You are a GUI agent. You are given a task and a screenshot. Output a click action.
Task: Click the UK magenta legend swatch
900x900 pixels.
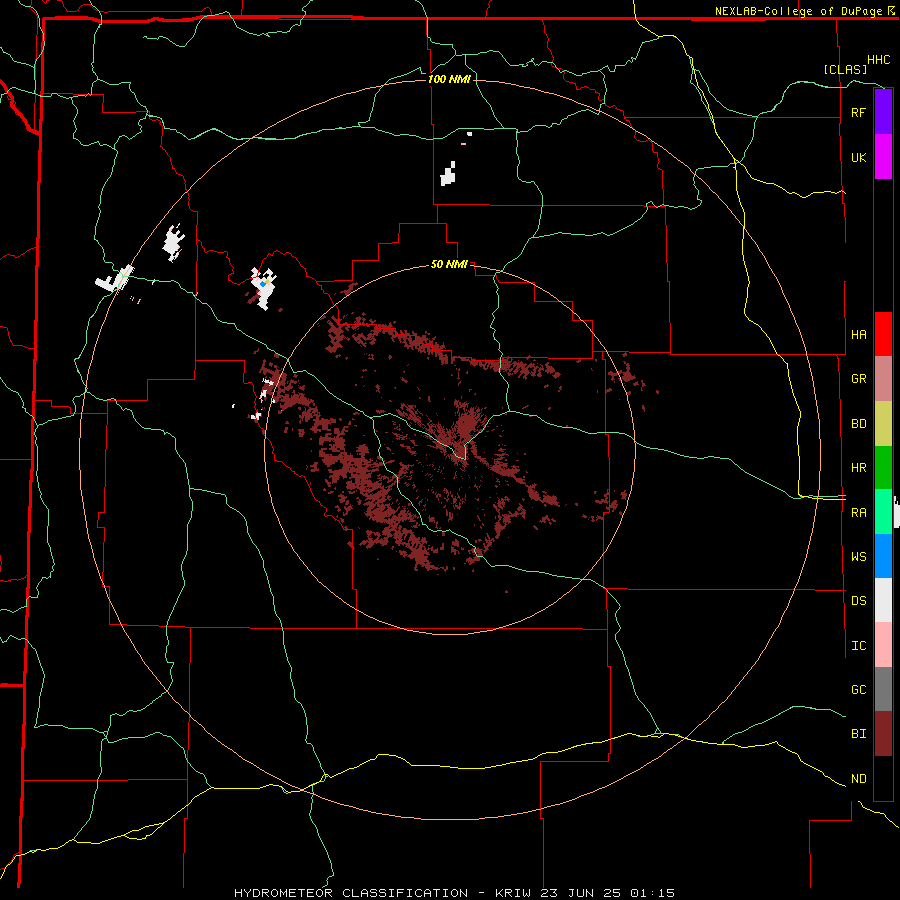coord(883,157)
